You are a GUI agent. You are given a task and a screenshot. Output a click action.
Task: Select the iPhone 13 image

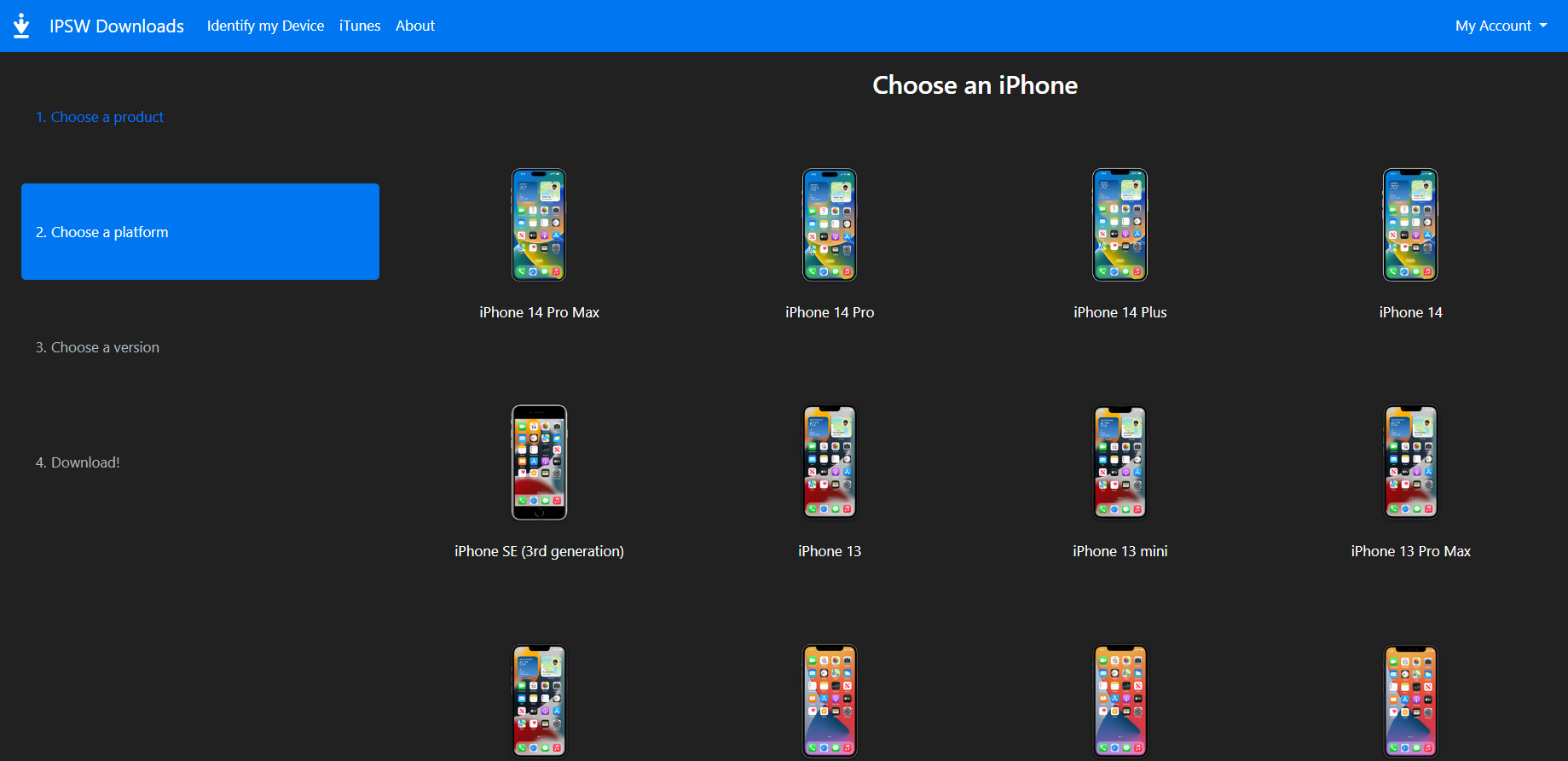[830, 462]
